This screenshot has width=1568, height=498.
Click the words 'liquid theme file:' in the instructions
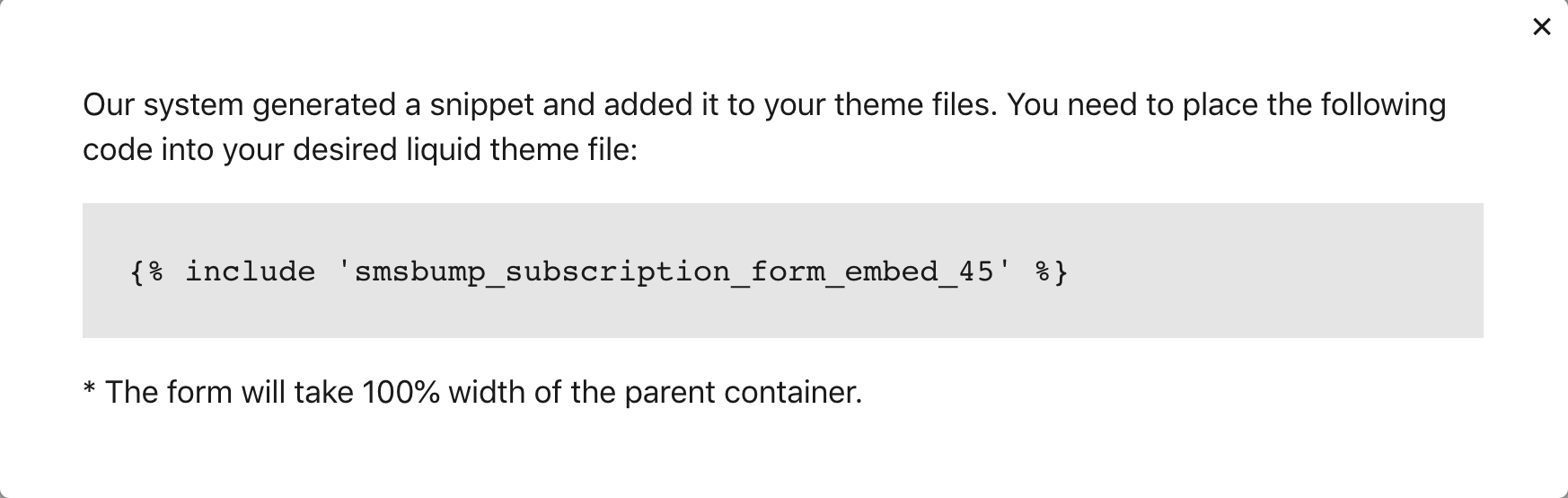521,149
